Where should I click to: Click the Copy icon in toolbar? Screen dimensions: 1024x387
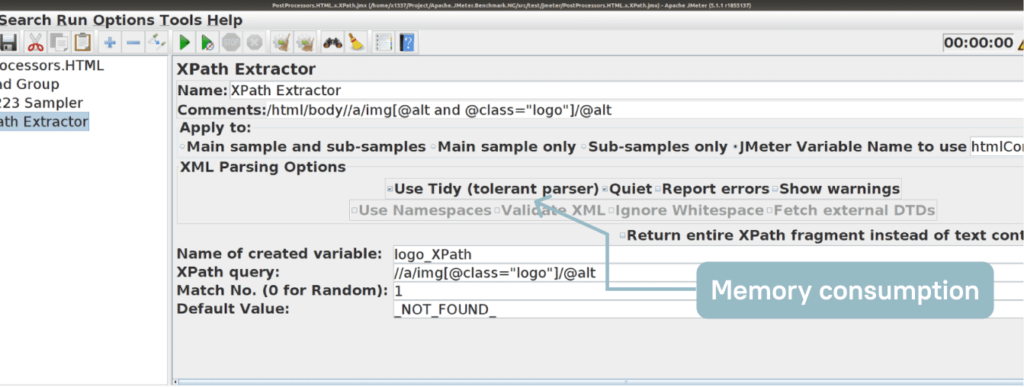coord(59,43)
